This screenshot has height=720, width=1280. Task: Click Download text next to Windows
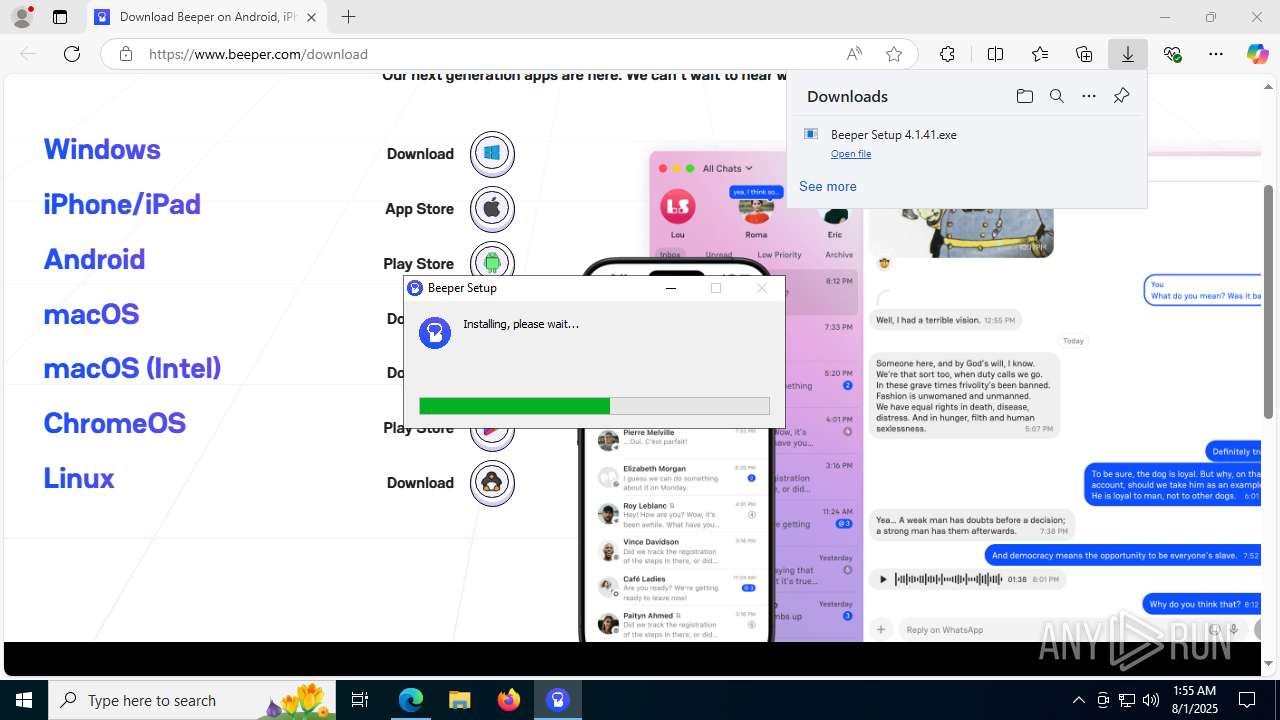tap(420, 154)
